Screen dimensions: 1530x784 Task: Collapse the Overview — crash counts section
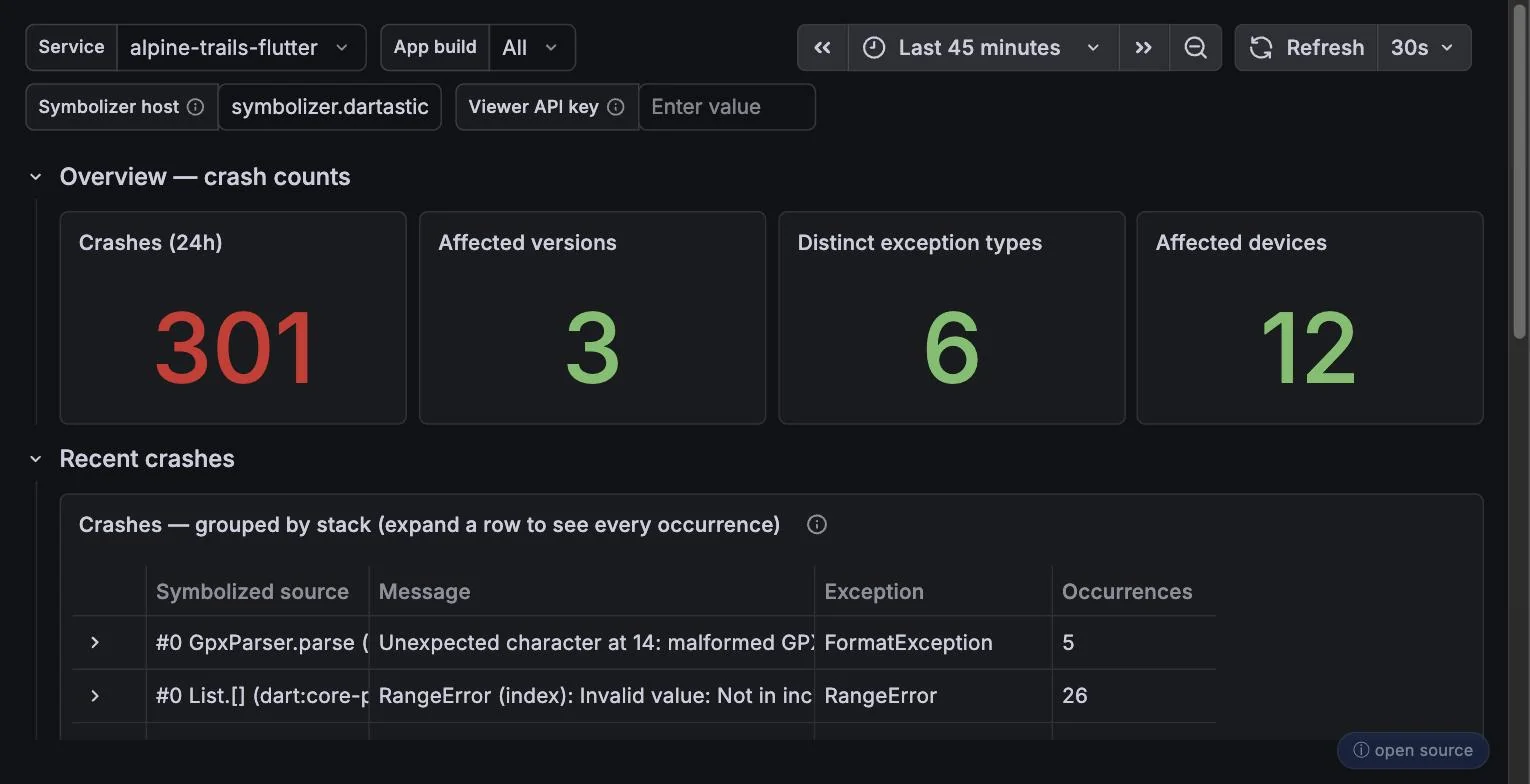[36, 177]
